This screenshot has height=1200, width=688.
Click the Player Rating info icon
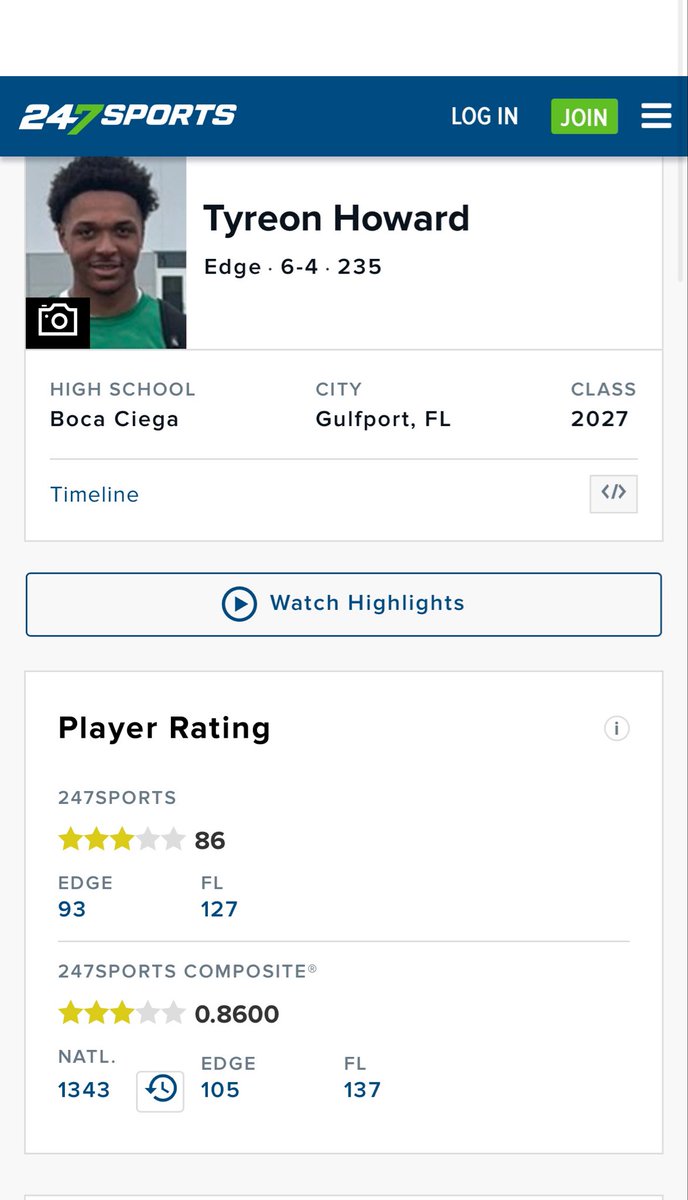616,729
